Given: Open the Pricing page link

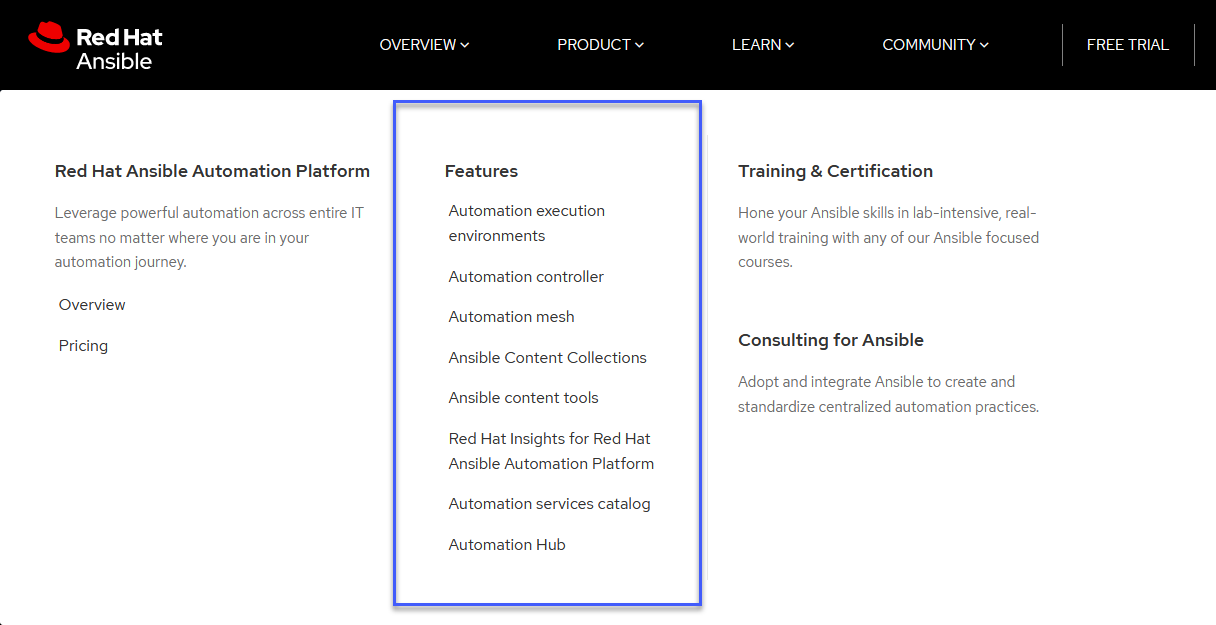Looking at the screenshot, I should point(83,345).
